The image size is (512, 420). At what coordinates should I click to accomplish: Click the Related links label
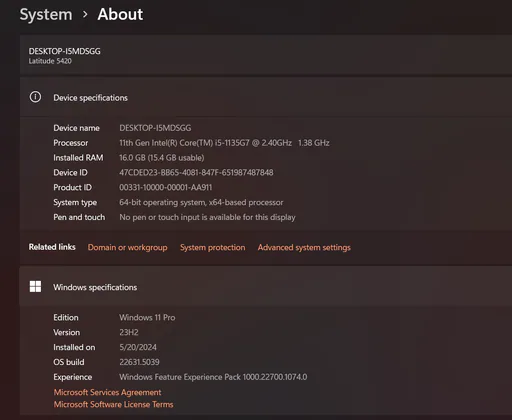click(x=52, y=247)
